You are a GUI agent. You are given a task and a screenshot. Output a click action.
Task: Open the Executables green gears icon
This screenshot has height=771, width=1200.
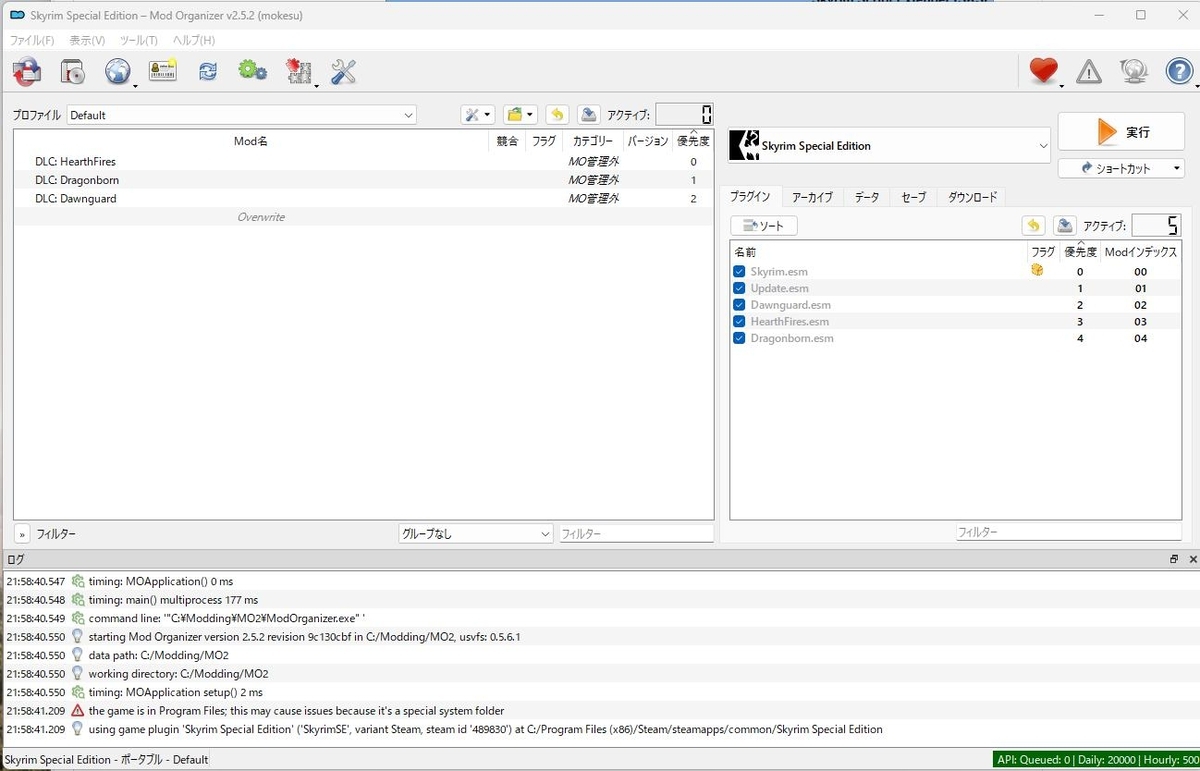click(252, 70)
